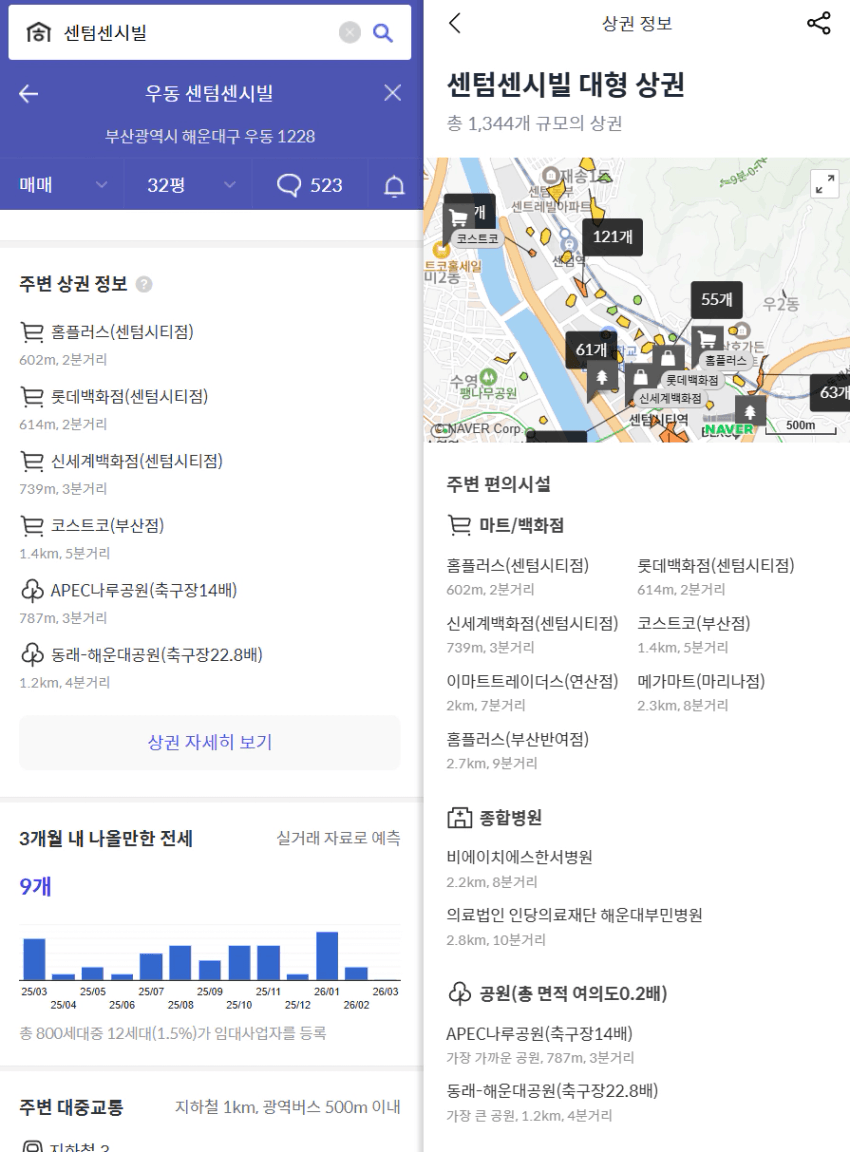Expand the map to fullscreen

pyautogui.click(x=825, y=184)
